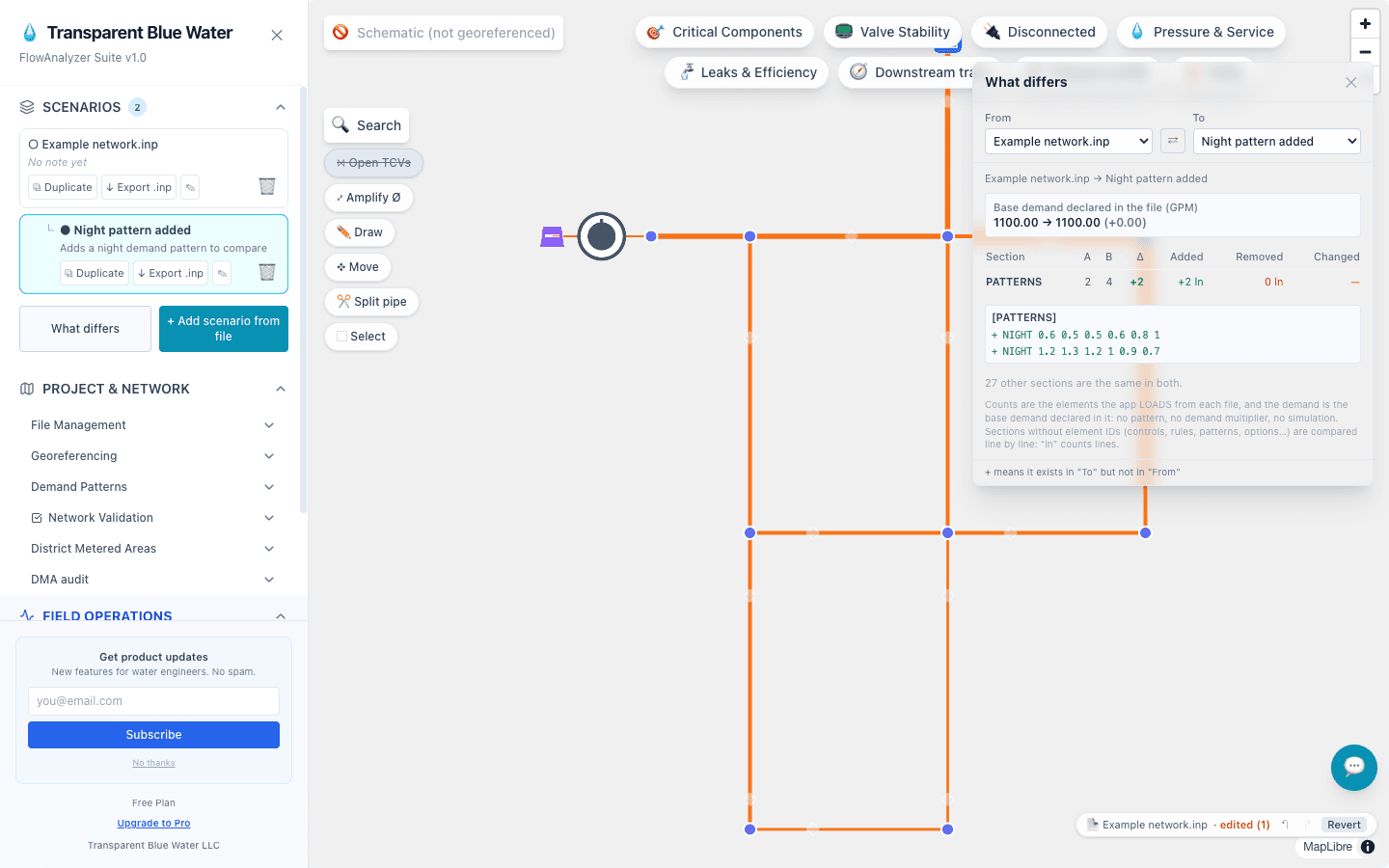Click Add scenario from file
Viewport: 1389px width, 868px height.
pyautogui.click(x=224, y=329)
